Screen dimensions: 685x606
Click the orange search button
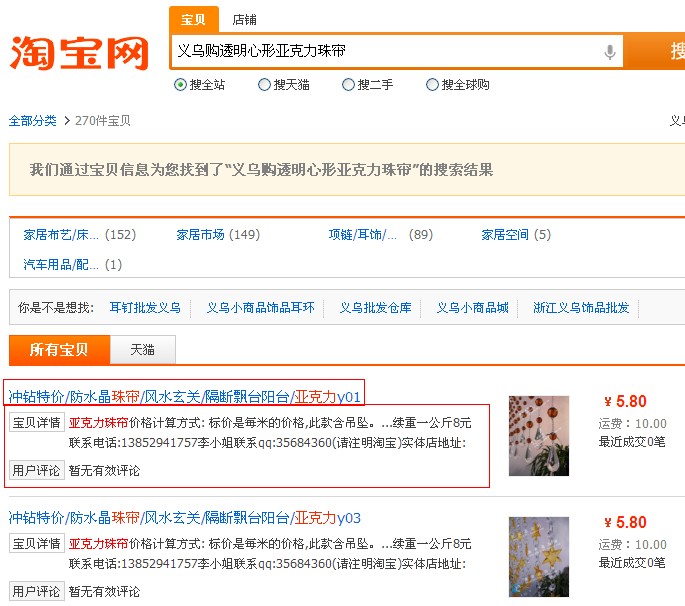(654, 51)
